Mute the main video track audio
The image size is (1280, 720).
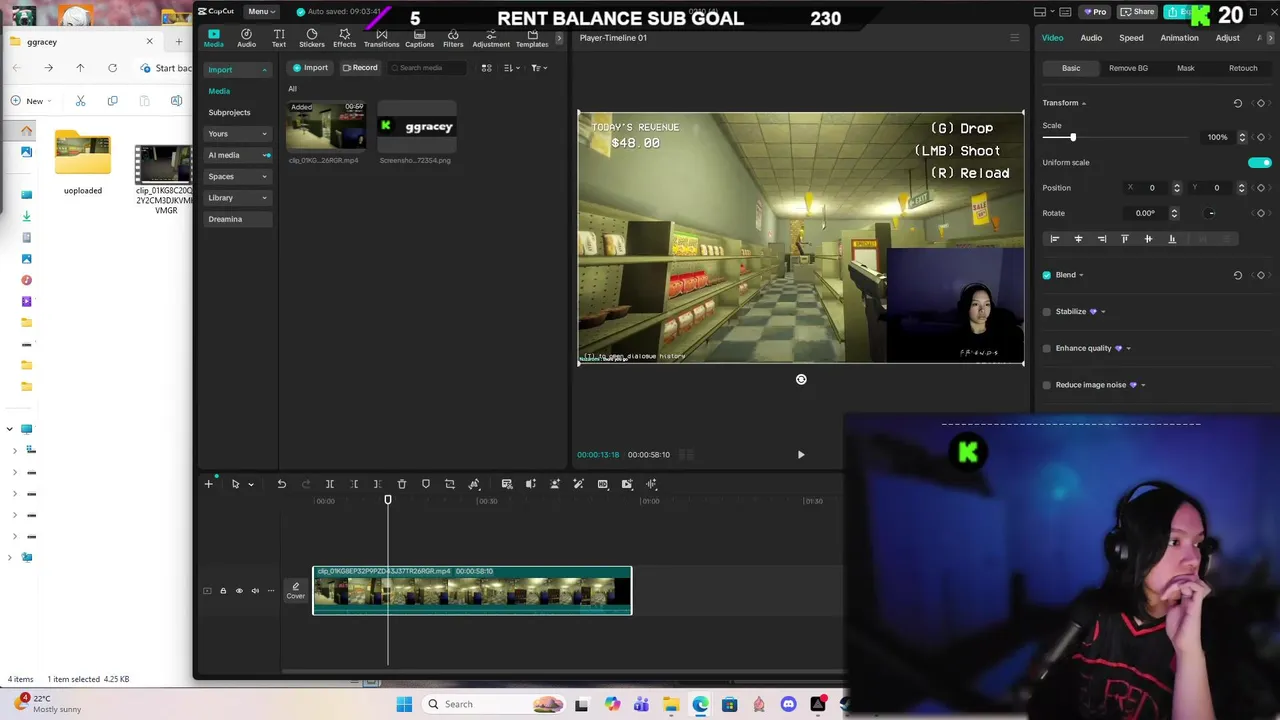pyautogui.click(x=255, y=591)
